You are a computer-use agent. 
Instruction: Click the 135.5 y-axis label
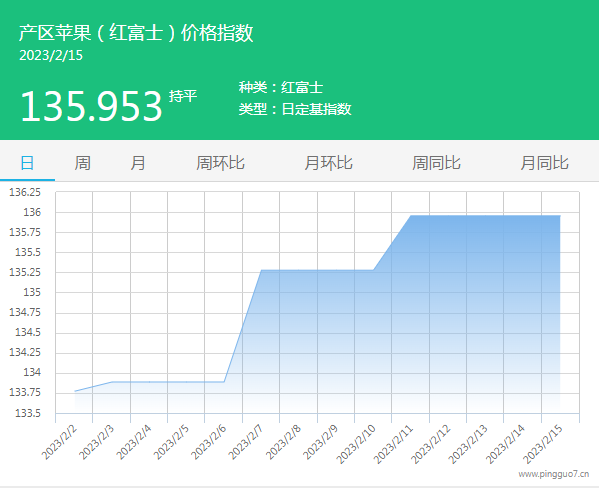point(28,252)
